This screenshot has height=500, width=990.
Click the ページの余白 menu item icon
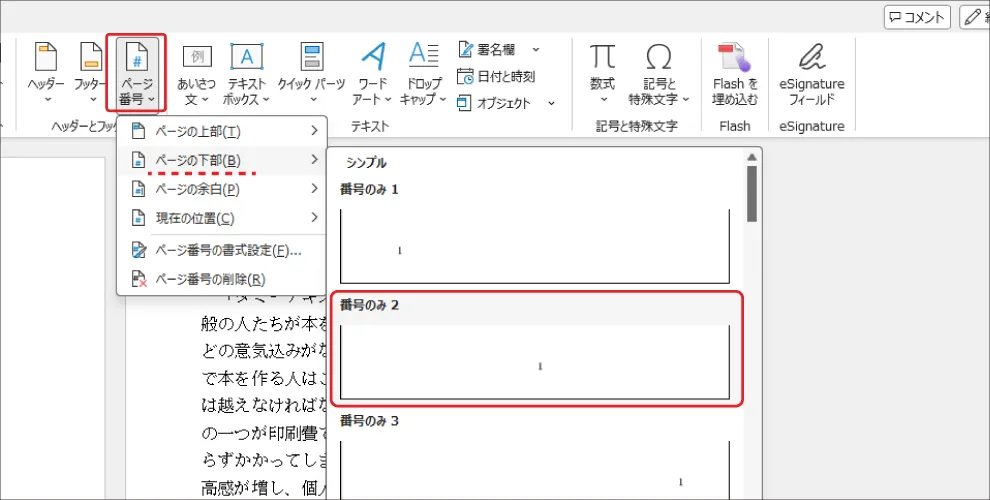[x=138, y=189]
